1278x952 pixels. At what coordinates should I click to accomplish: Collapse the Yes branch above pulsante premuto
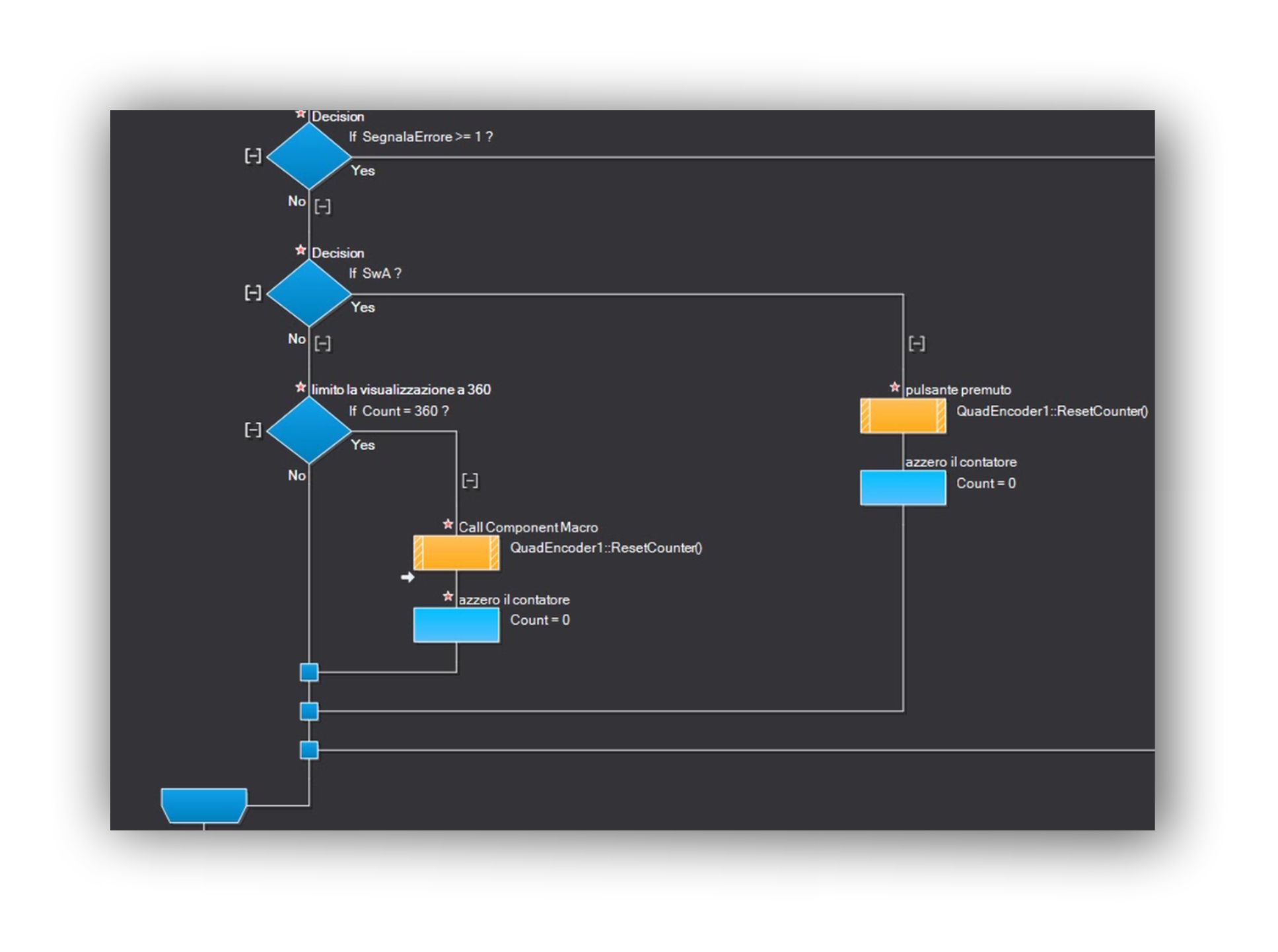pyautogui.click(x=917, y=343)
